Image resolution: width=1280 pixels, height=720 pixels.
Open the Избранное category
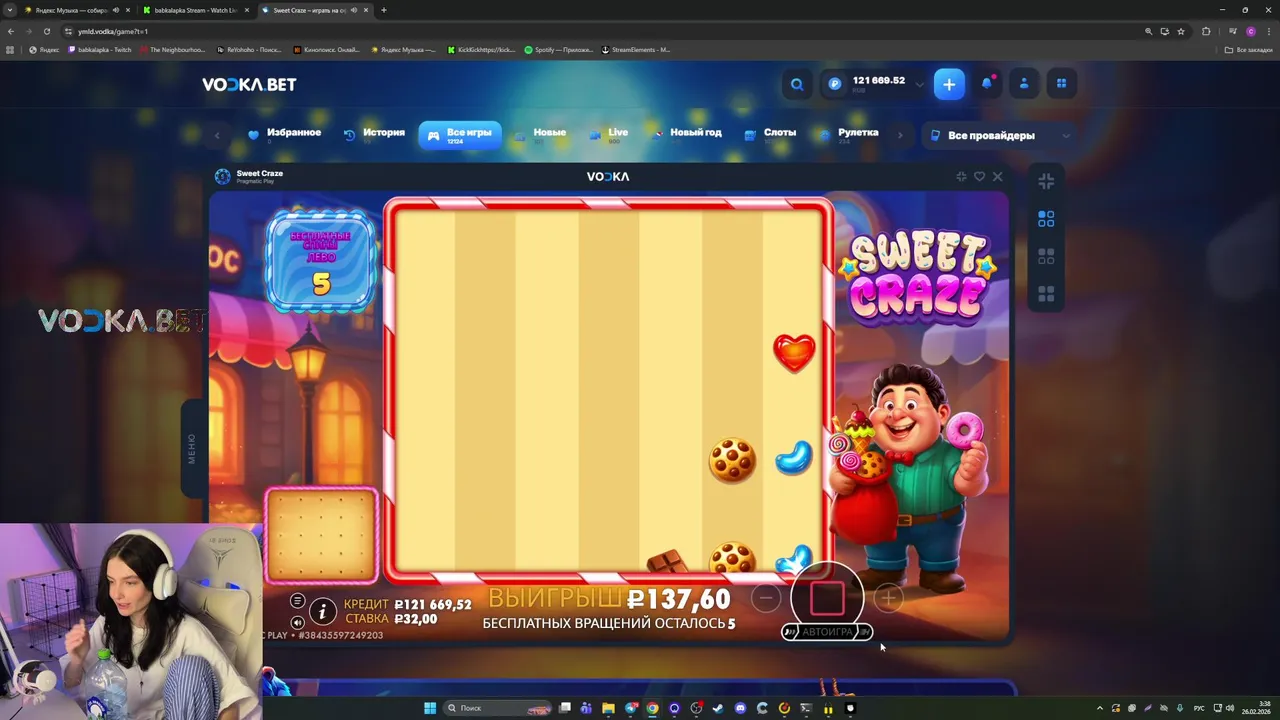284,134
